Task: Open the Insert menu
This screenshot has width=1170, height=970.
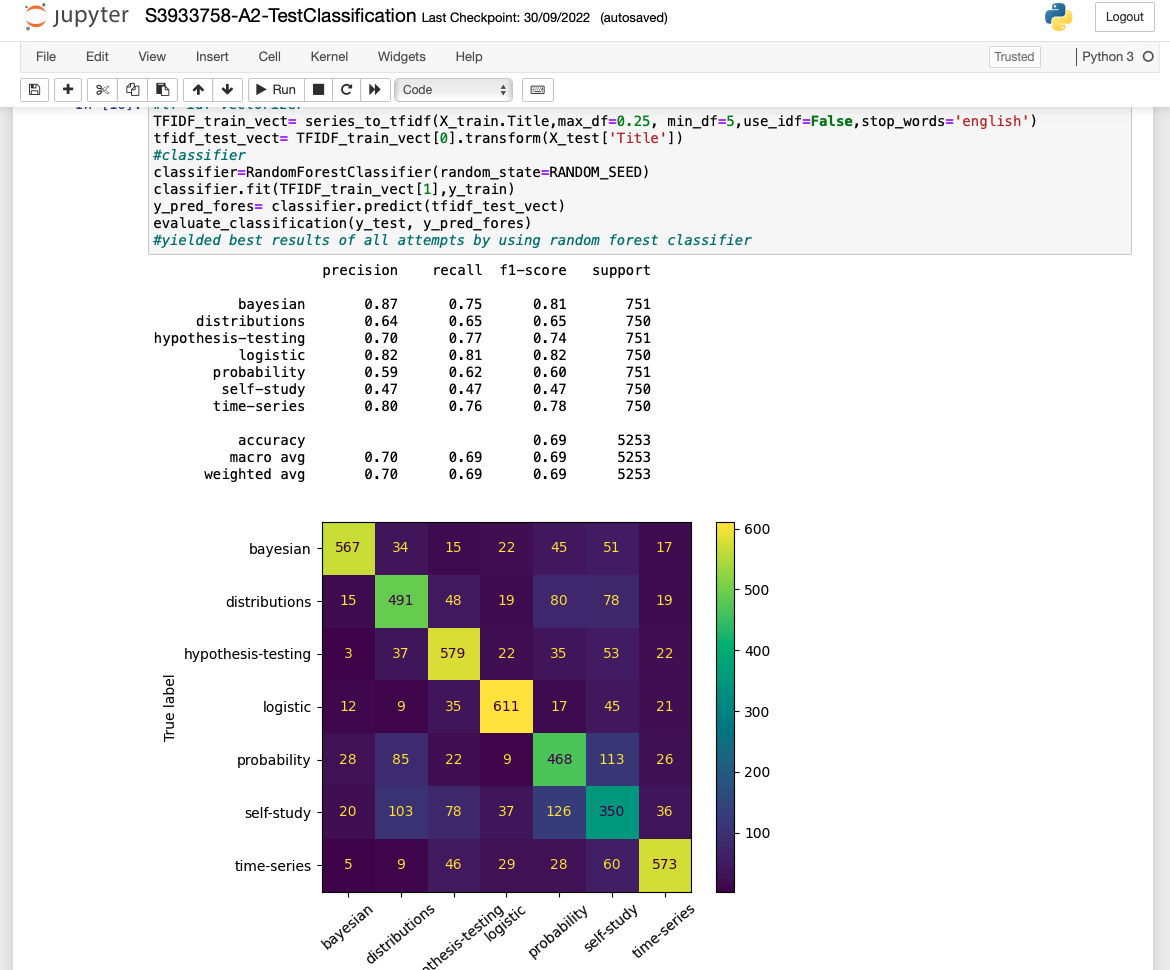Action: point(212,57)
